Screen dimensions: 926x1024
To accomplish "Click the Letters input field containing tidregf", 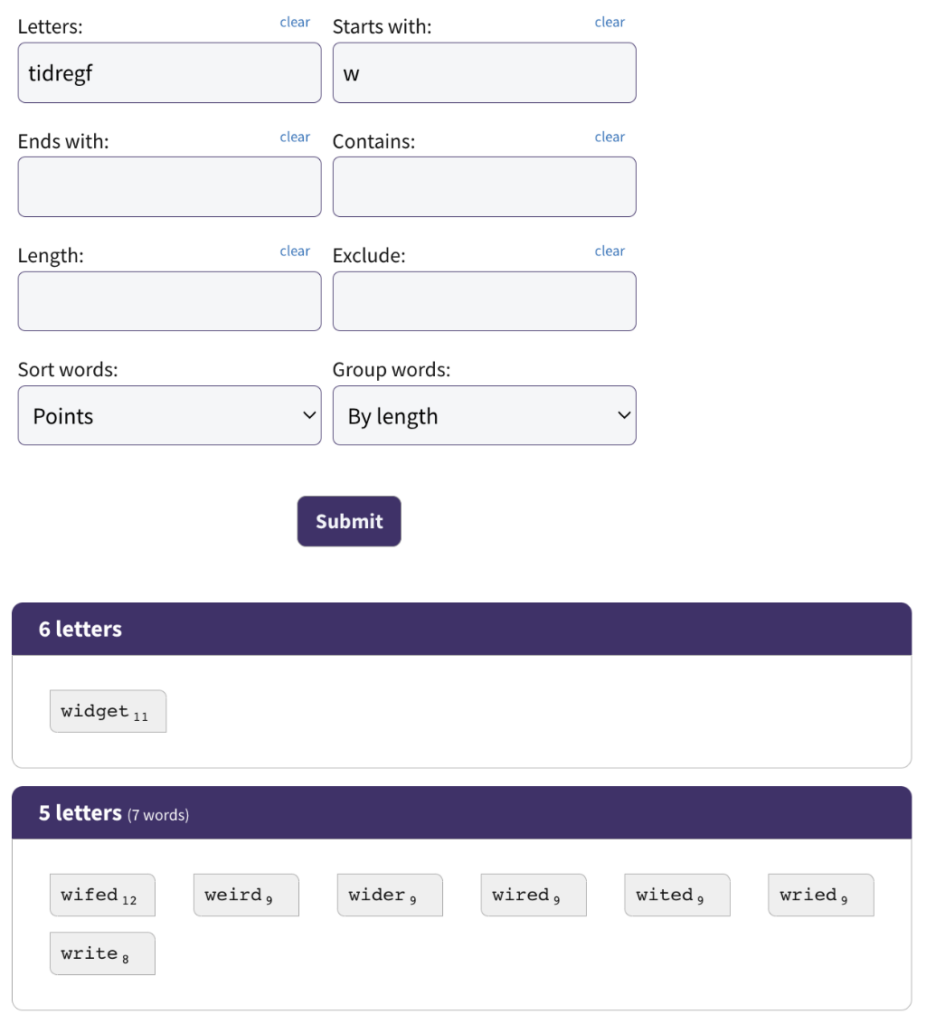I will 169,72.
